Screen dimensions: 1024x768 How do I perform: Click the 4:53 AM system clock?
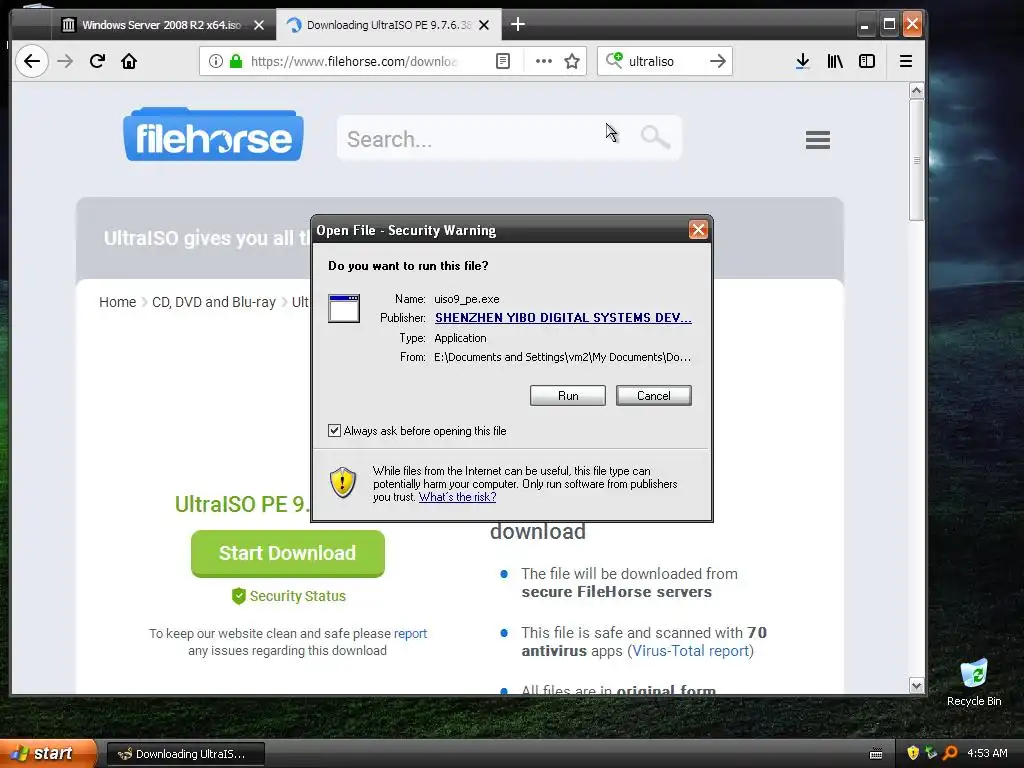987,753
